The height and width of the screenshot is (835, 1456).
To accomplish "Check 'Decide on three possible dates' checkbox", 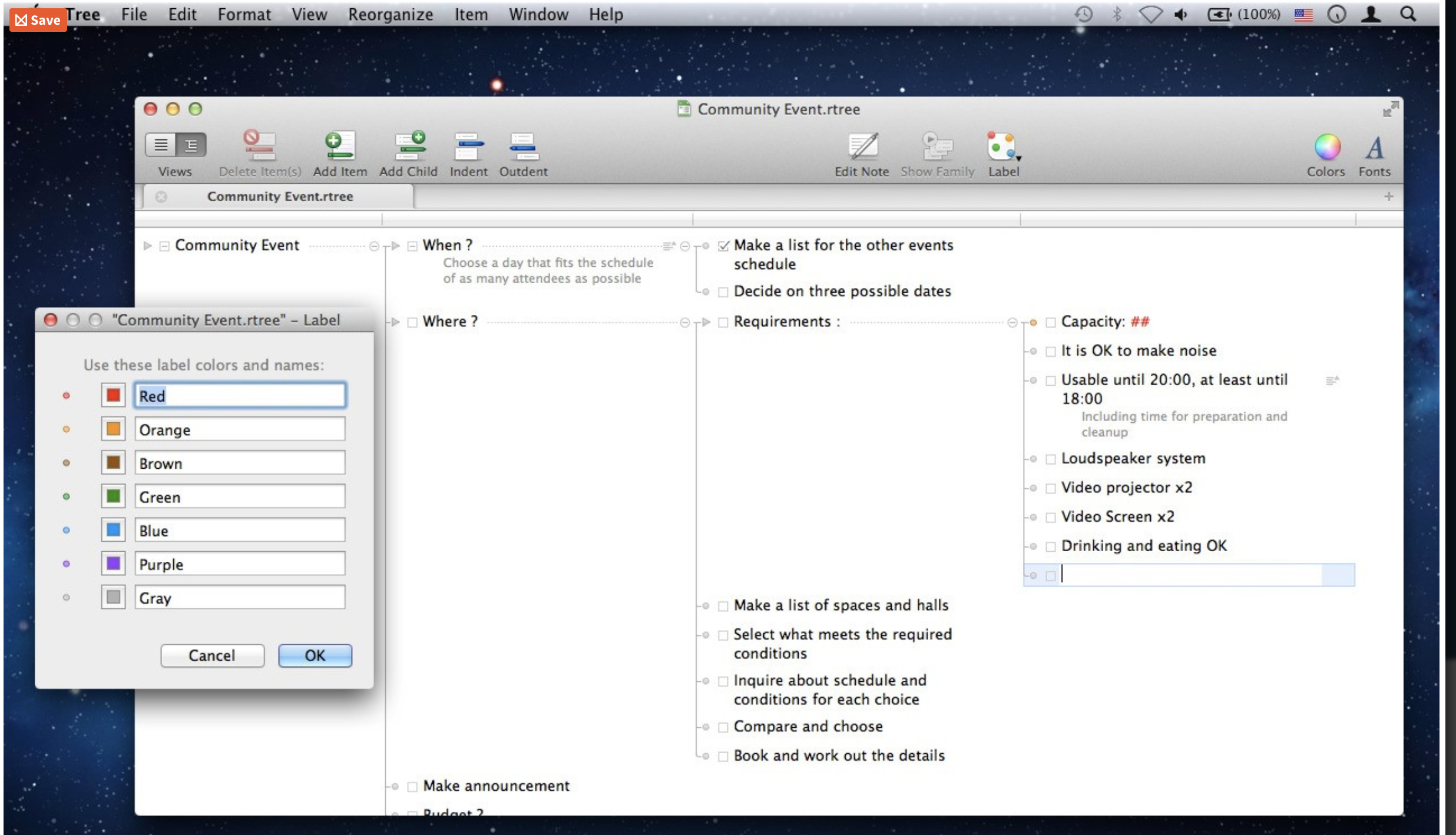I will (723, 292).
